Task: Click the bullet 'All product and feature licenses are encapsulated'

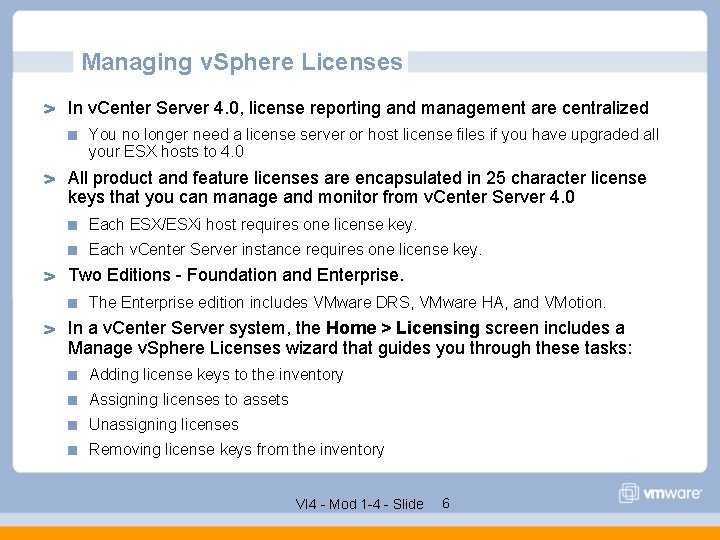Action: point(357,178)
